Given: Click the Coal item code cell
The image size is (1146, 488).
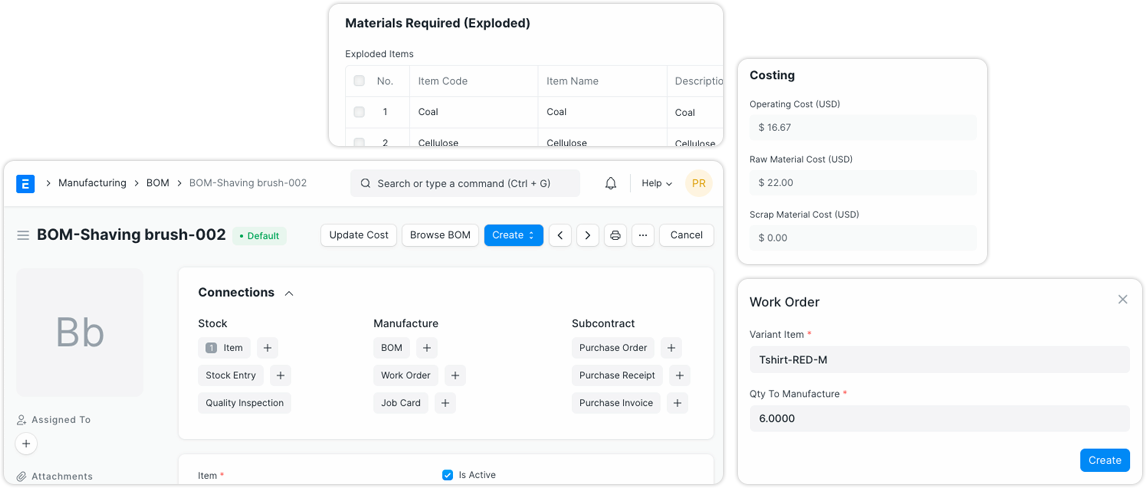Looking at the screenshot, I should (x=473, y=112).
